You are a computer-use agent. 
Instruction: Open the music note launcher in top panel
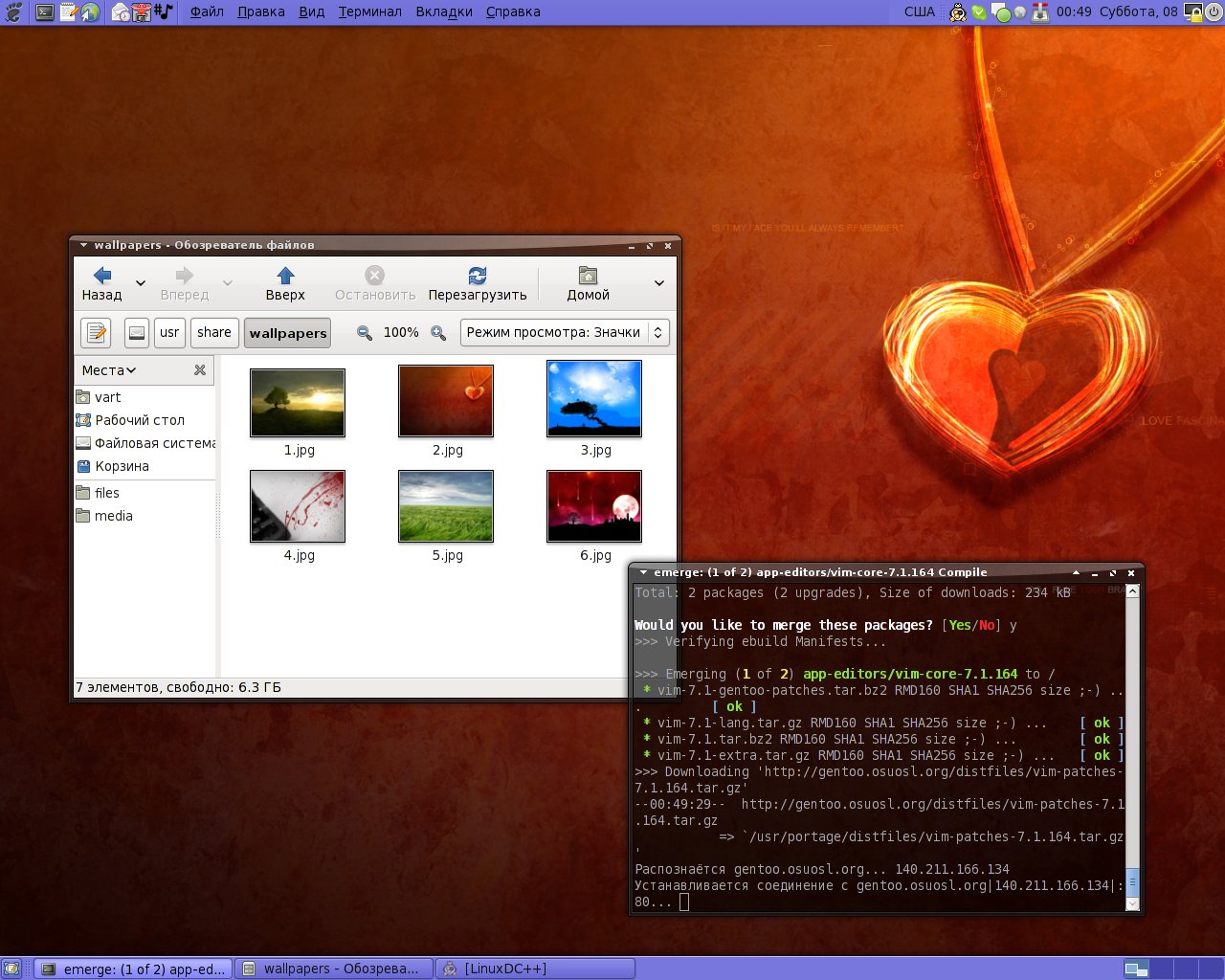[x=163, y=12]
